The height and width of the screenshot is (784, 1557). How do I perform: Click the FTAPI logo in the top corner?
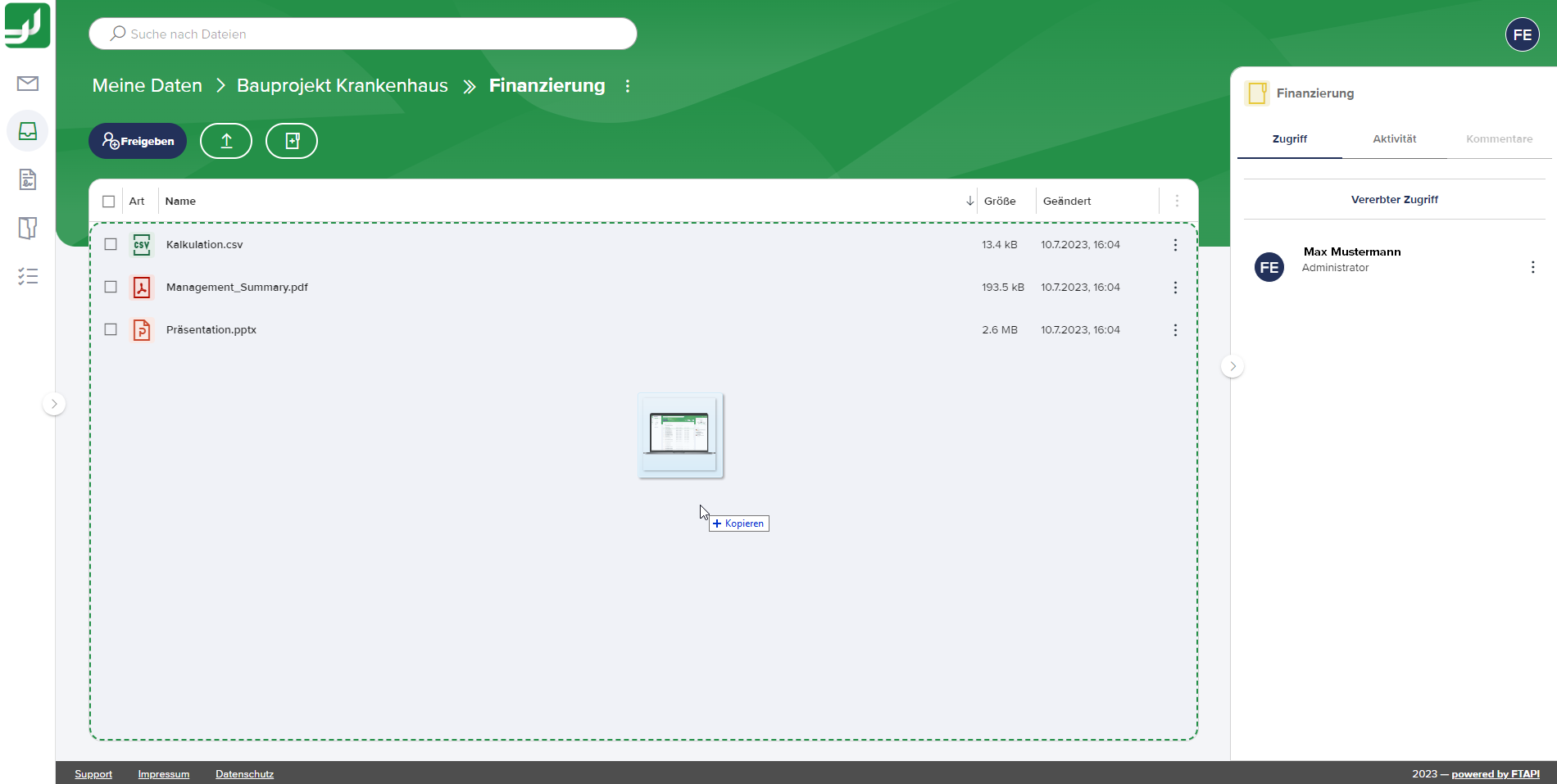[x=25, y=25]
